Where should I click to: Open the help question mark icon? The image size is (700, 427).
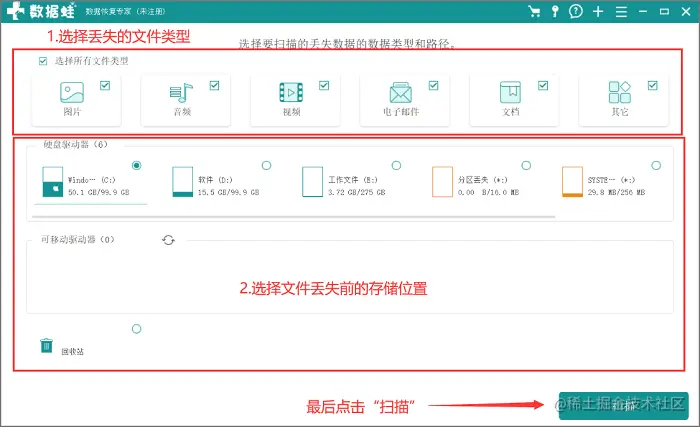pos(576,11)
